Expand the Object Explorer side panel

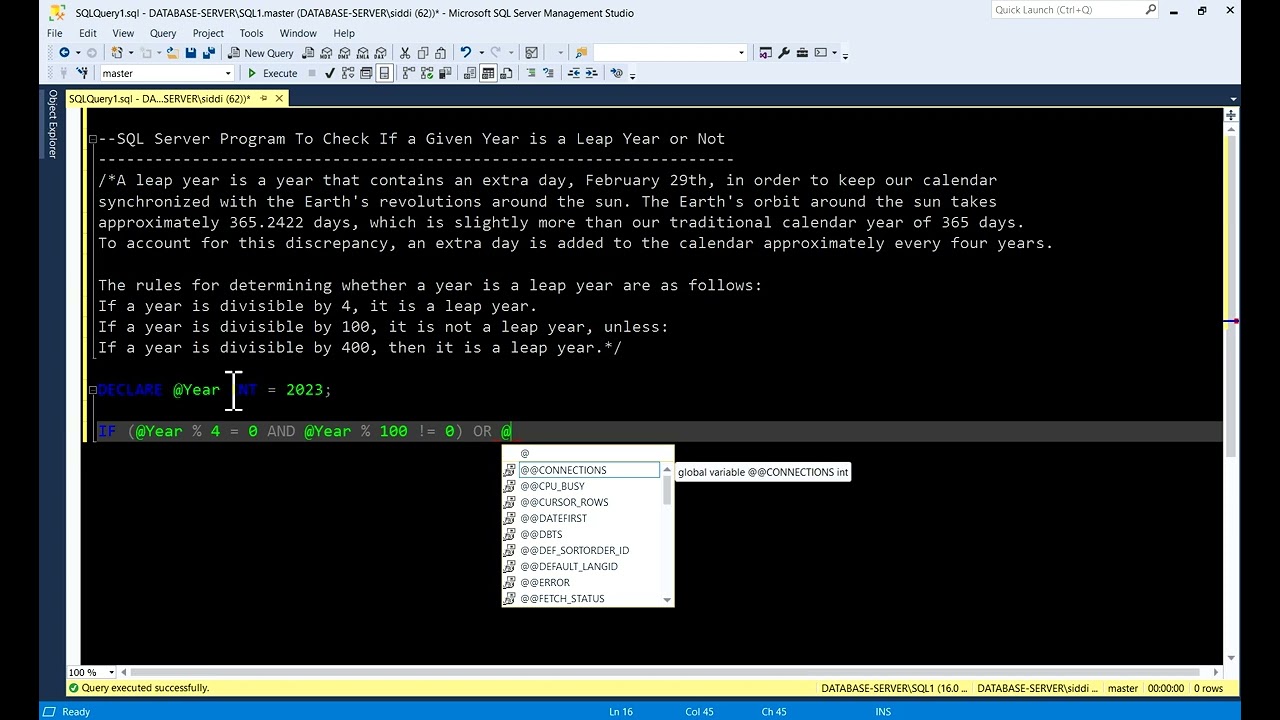(53, 124)
